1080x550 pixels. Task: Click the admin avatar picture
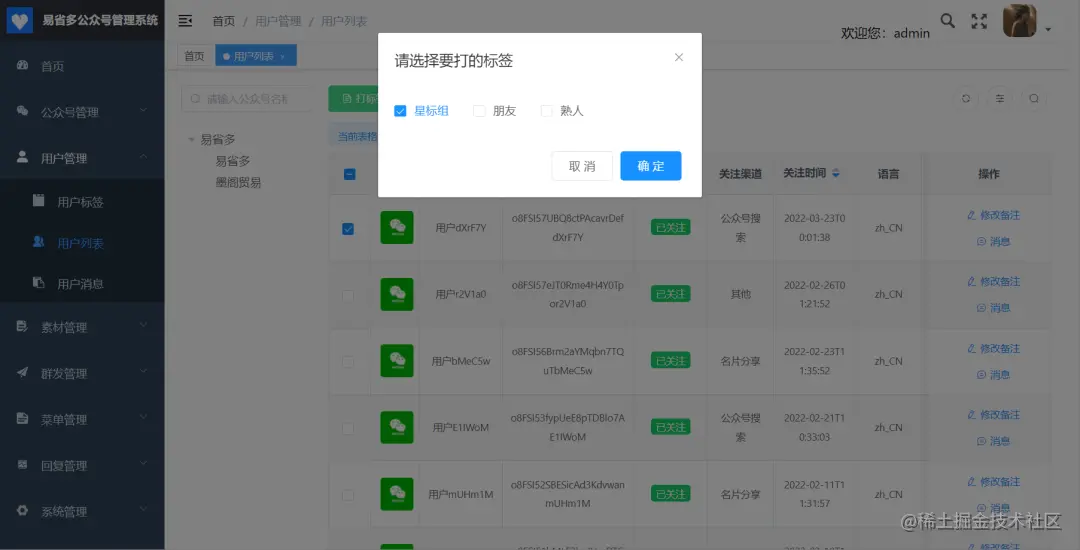click(1019, 21)
